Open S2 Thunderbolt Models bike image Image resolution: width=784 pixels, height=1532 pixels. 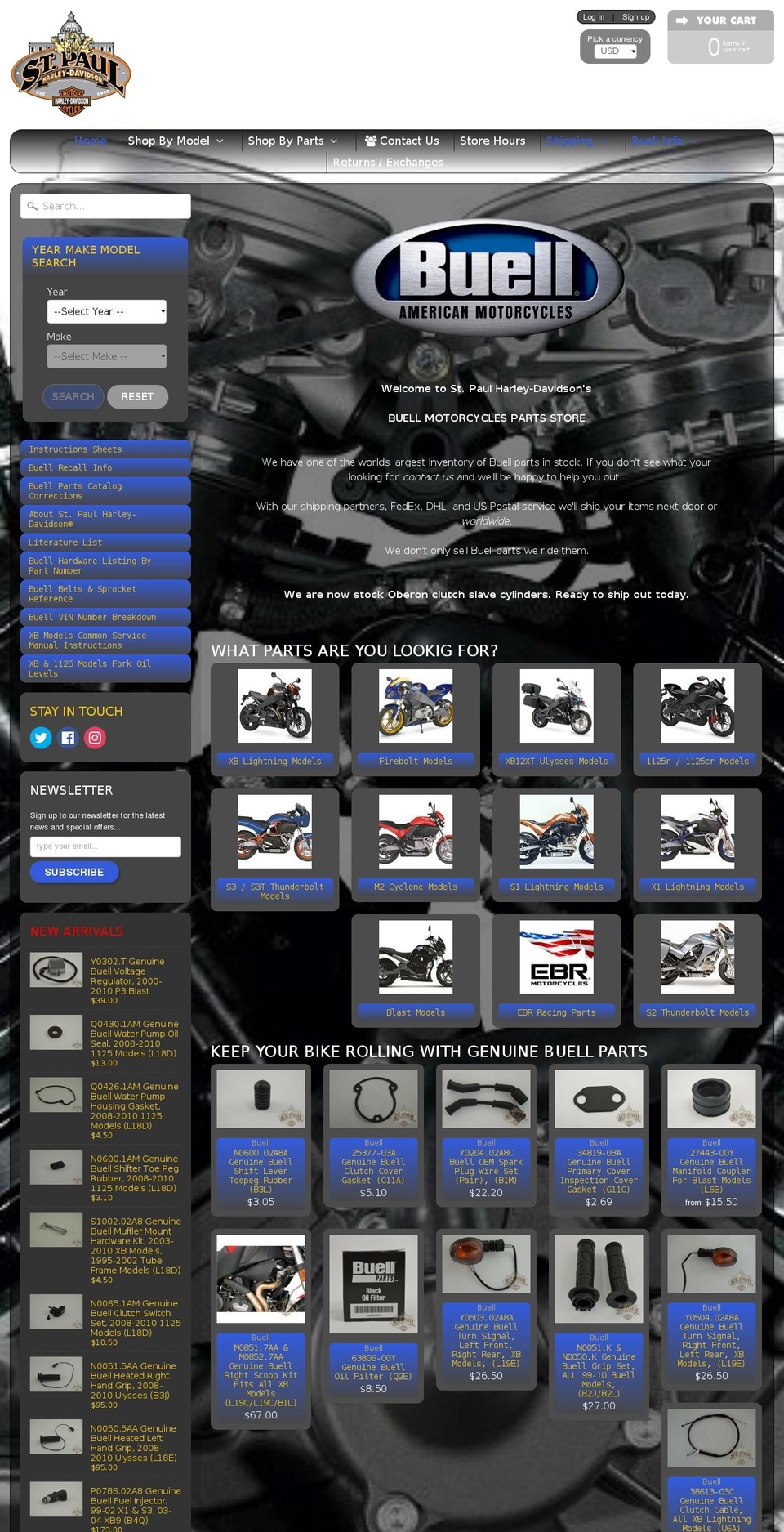pos(697,958)
